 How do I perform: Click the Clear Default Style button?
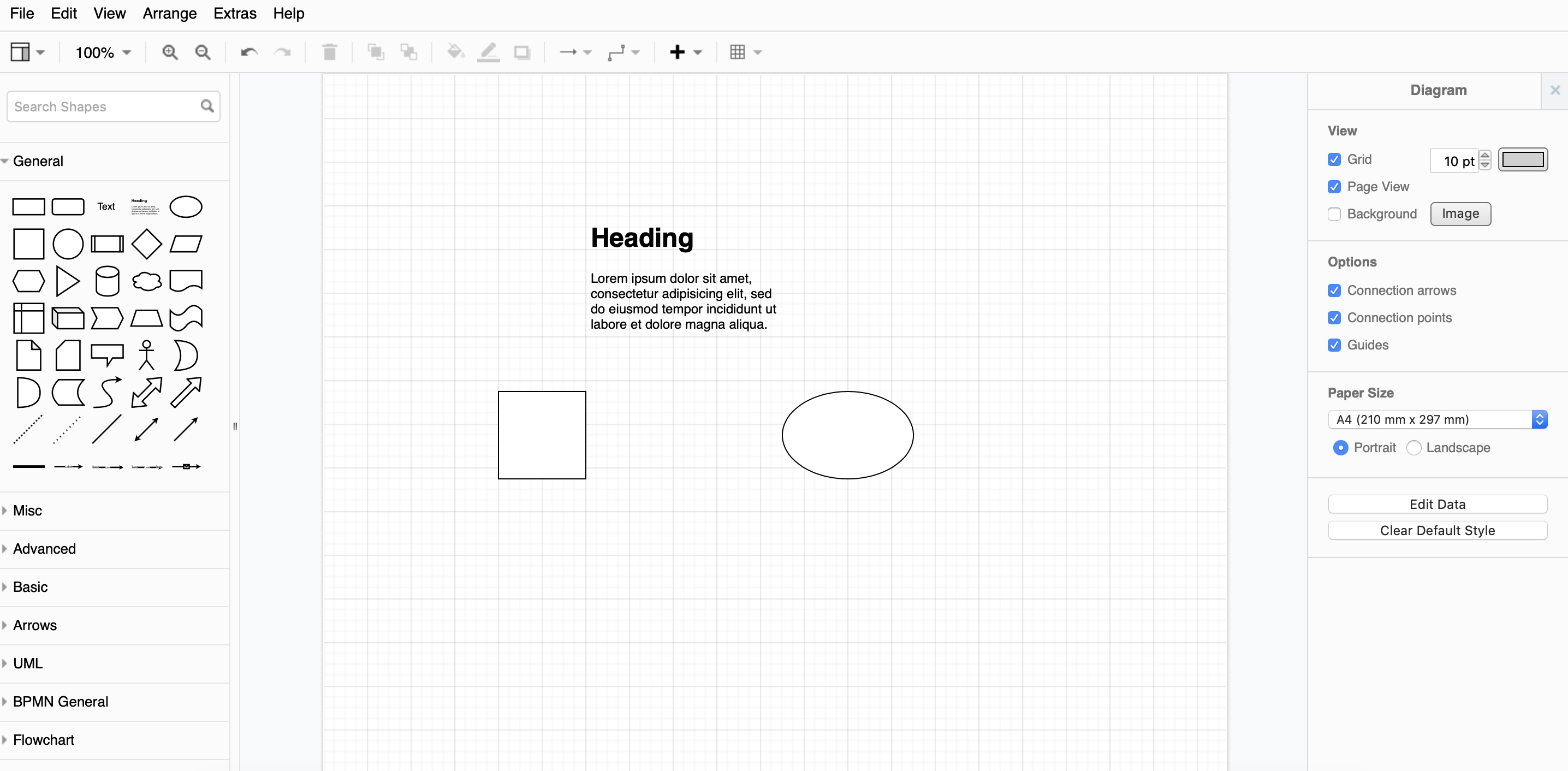click(x=1438, y=531)
